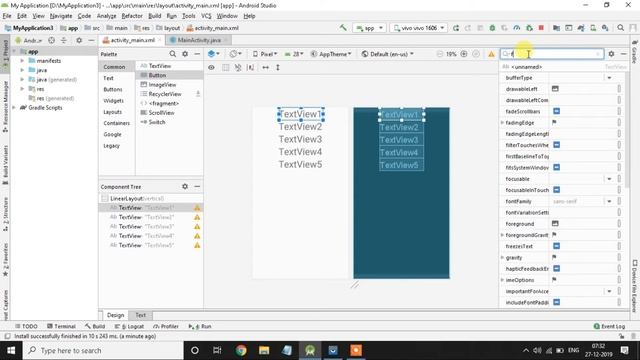This screenshot has width=640, height=360.
Task: Open File Explorer from taskbar
Action: tap(264, 350)
